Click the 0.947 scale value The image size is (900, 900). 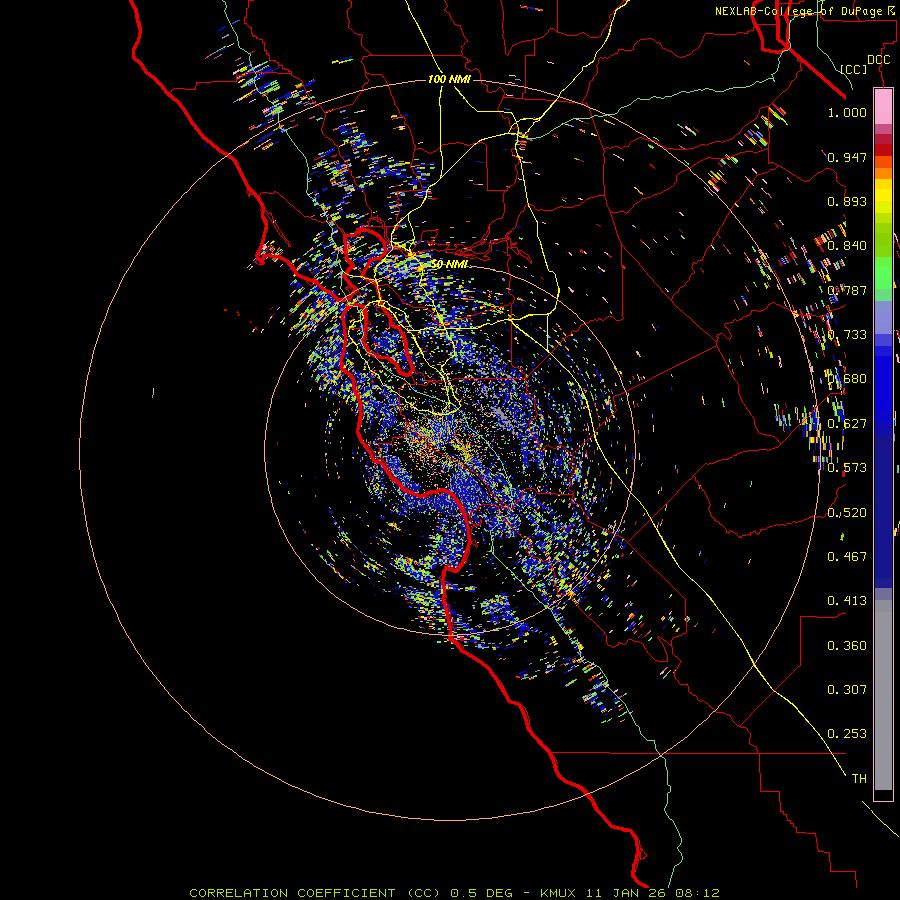[847, 157]
